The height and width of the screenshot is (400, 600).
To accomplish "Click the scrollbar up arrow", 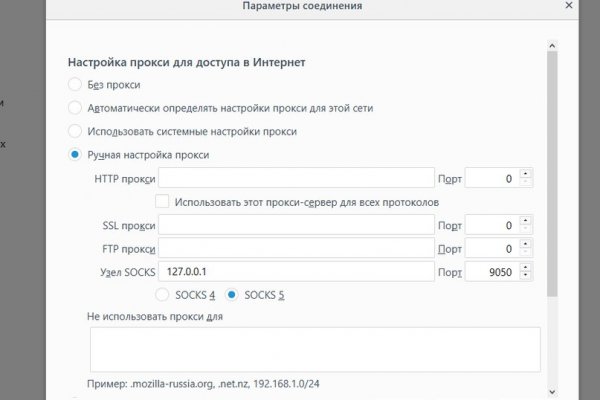I will (x=552, y=45).
